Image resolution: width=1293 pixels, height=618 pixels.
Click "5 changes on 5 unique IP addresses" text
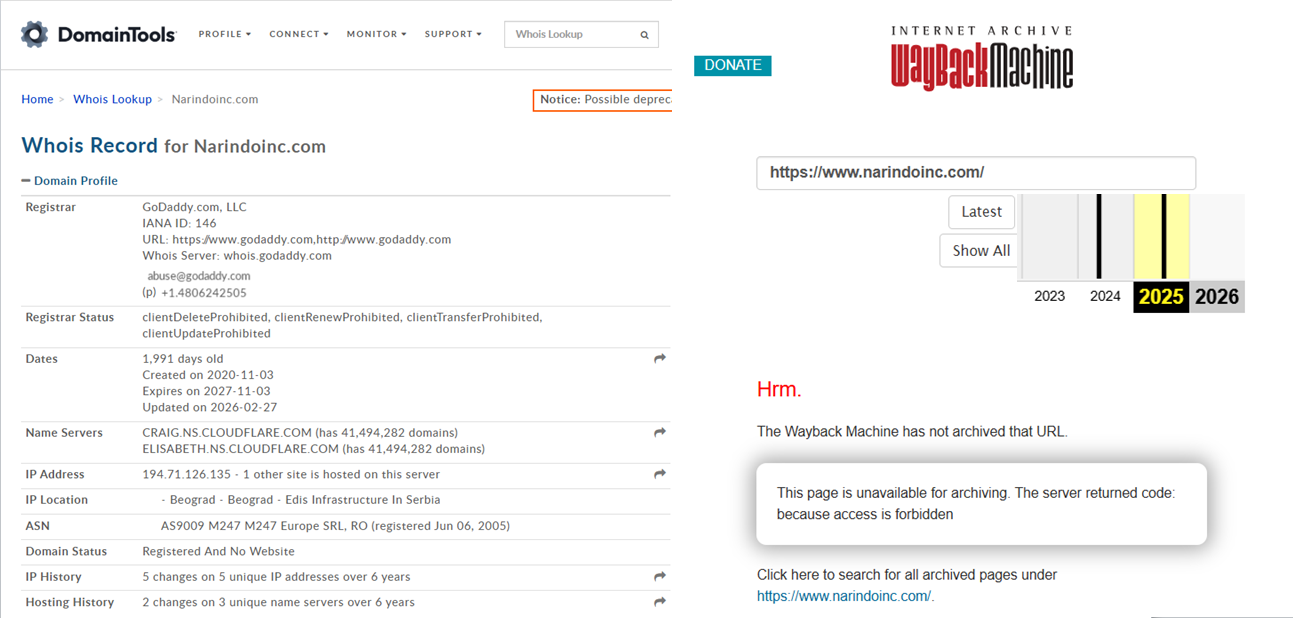pos(276,577)
